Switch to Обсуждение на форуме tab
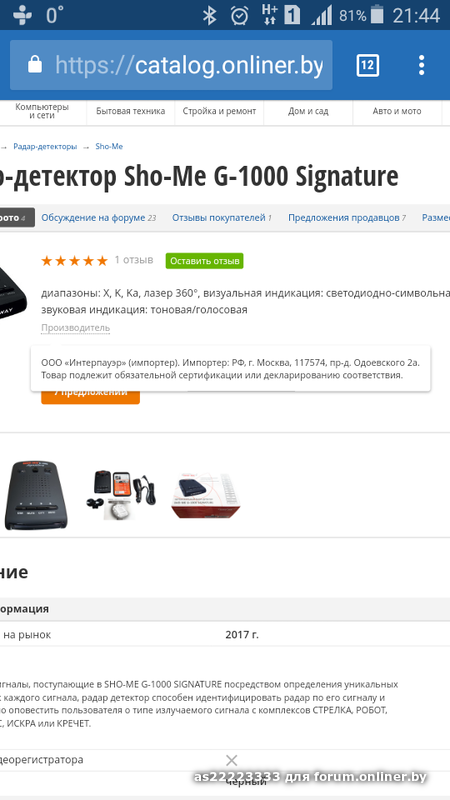The width and height of the screenshot is (450, 800). pyautogui.click(x=98, y=218)
